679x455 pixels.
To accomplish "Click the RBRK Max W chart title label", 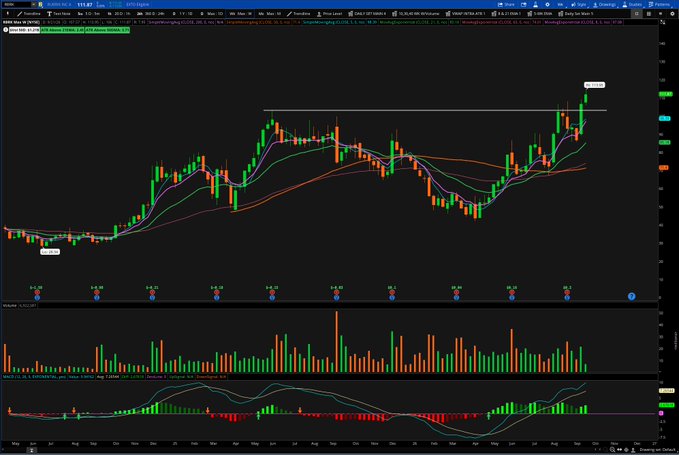I will point(21,22).
